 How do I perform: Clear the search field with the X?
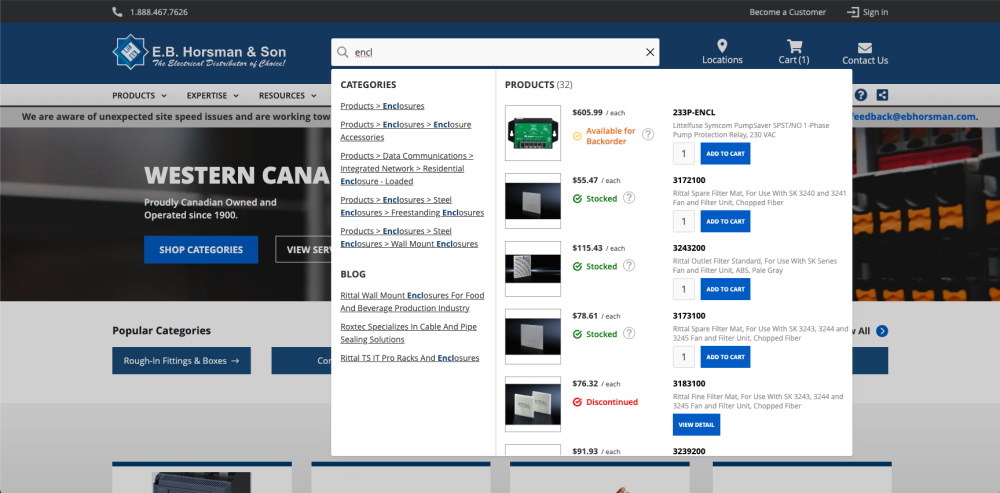pyautogui.click(x=650, y=52)
